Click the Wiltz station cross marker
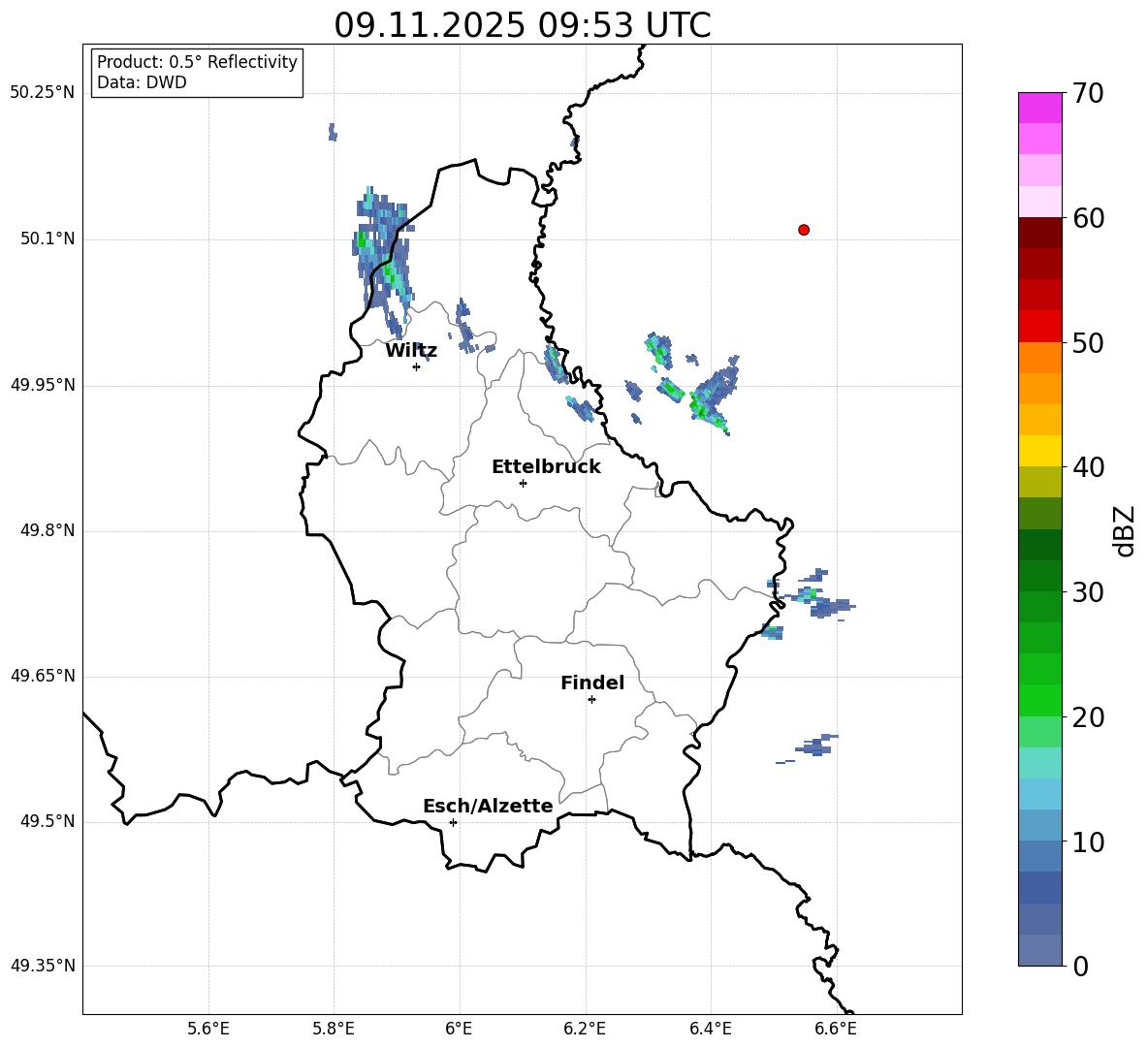Viewport: 1148px width, 1048px height. tap(416, 366)
